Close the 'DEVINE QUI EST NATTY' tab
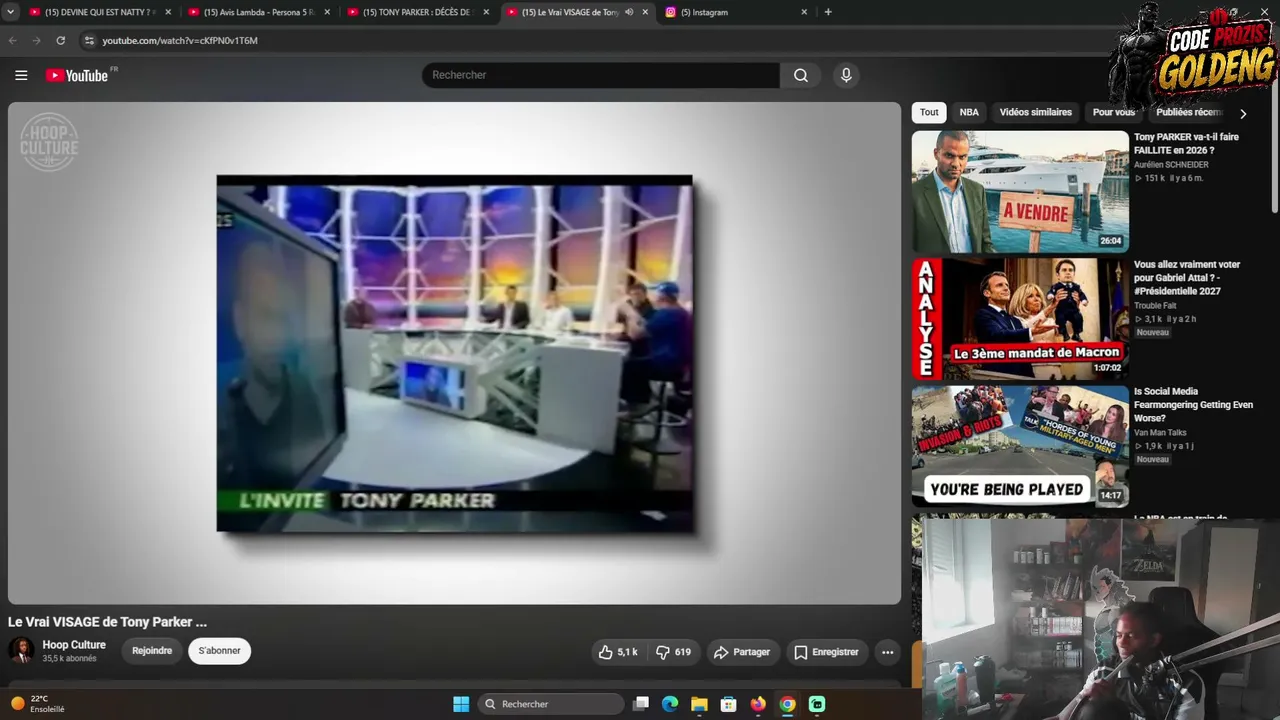This screenshot has width=1280, height=720. coord(168,12)
